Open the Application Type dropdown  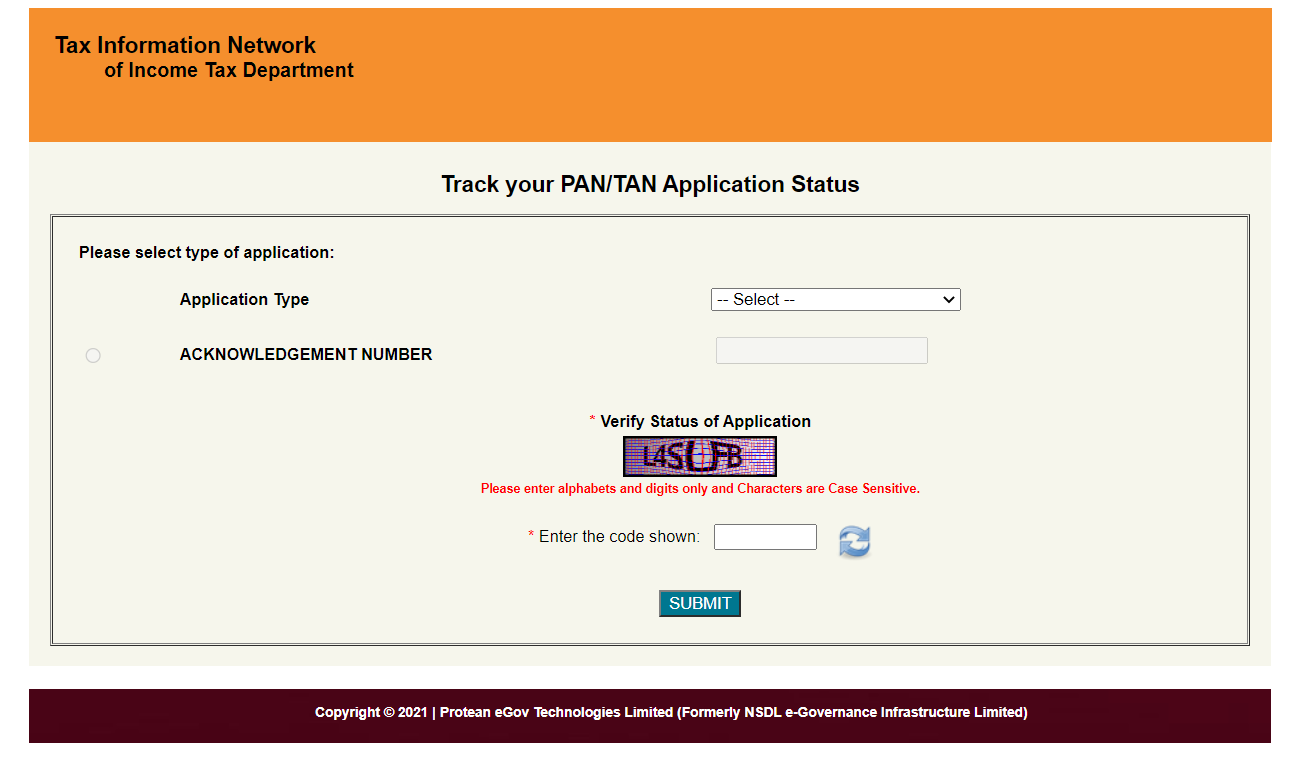click(835, 299)
